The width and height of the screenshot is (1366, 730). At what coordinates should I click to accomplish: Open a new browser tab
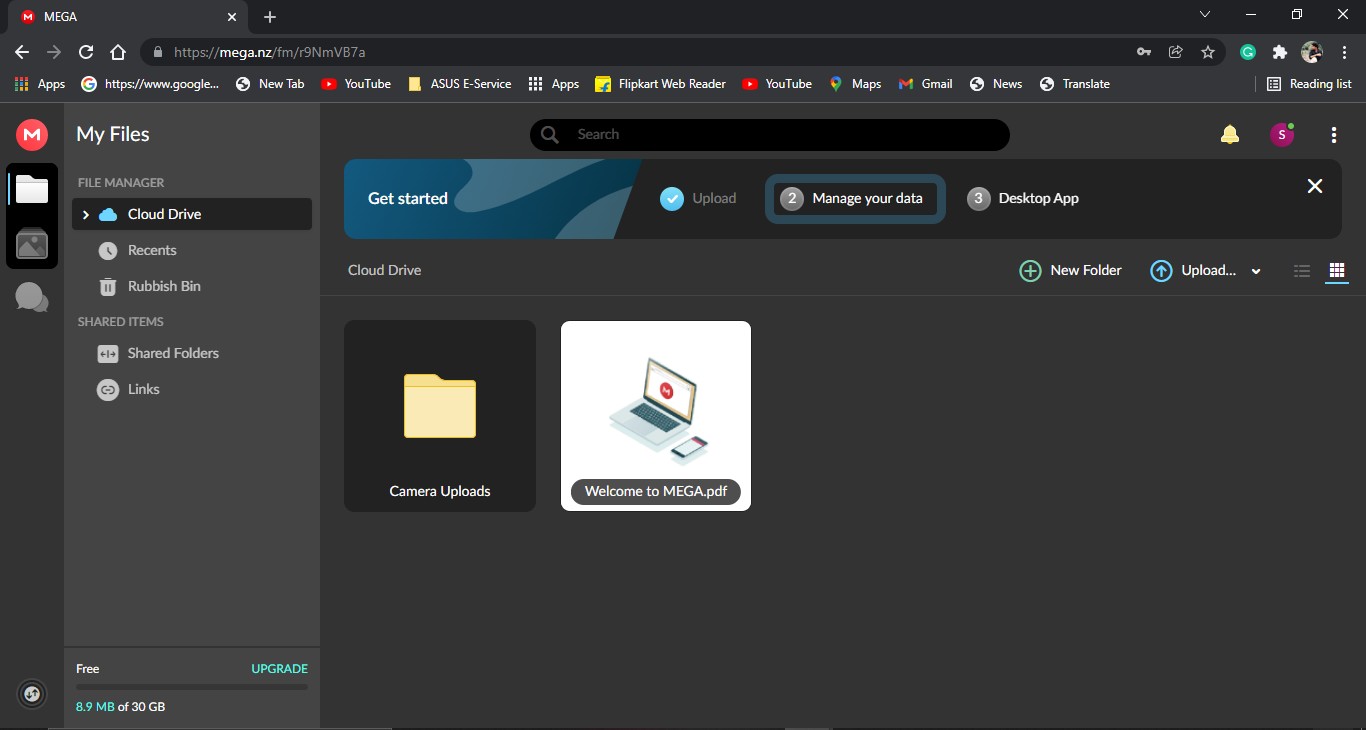[270, 17]
